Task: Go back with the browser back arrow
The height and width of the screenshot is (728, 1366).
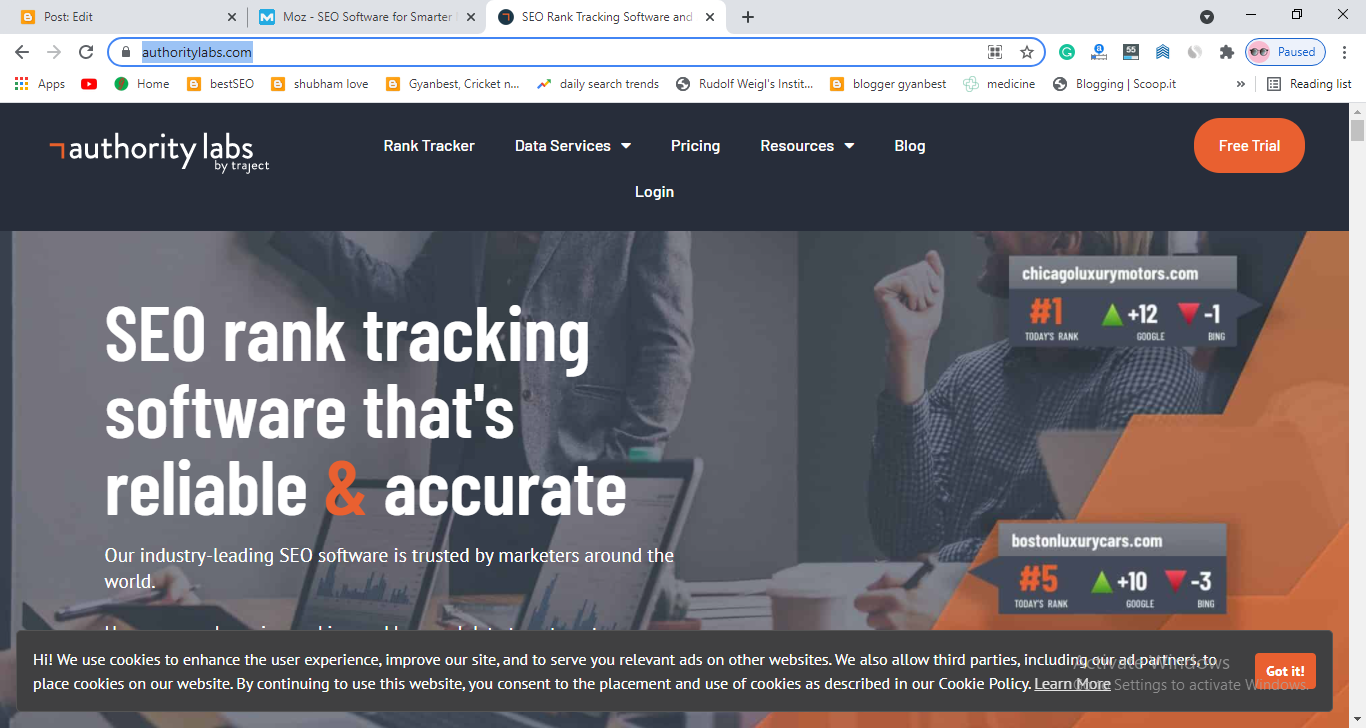Action: point(22,52)
